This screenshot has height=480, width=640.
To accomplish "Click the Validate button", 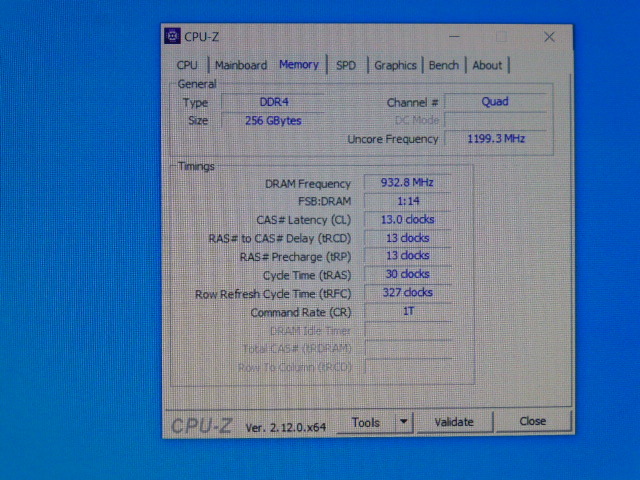I will [454, 422].
